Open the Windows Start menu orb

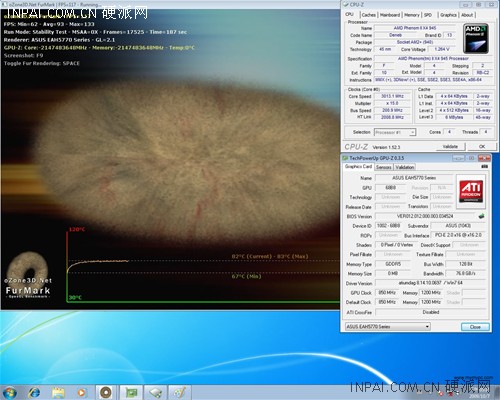click(9, 392)
